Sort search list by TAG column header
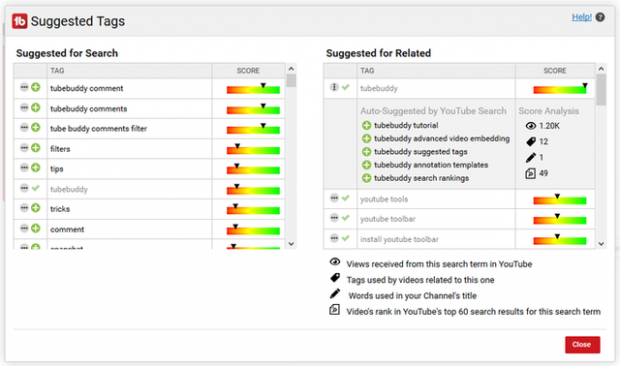620x366 pixels. [x=129, y=71]
